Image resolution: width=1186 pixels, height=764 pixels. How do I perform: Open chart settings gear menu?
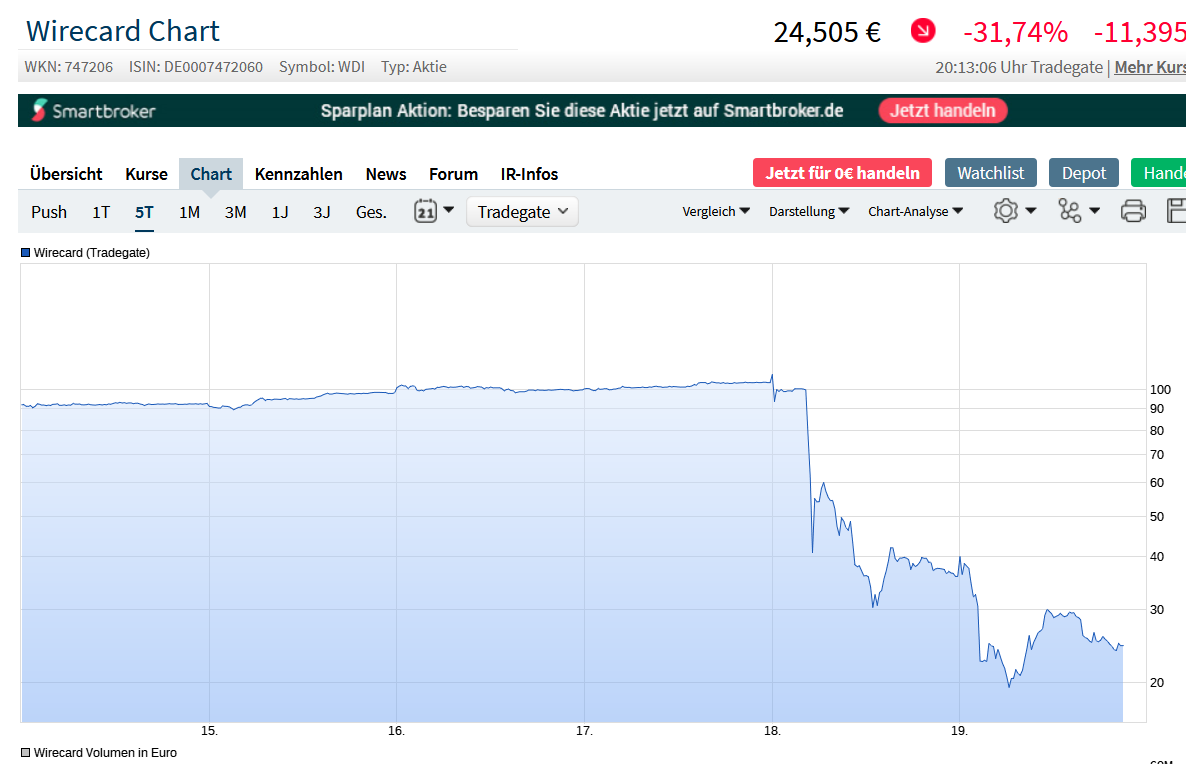click(x=1014, y=211)
